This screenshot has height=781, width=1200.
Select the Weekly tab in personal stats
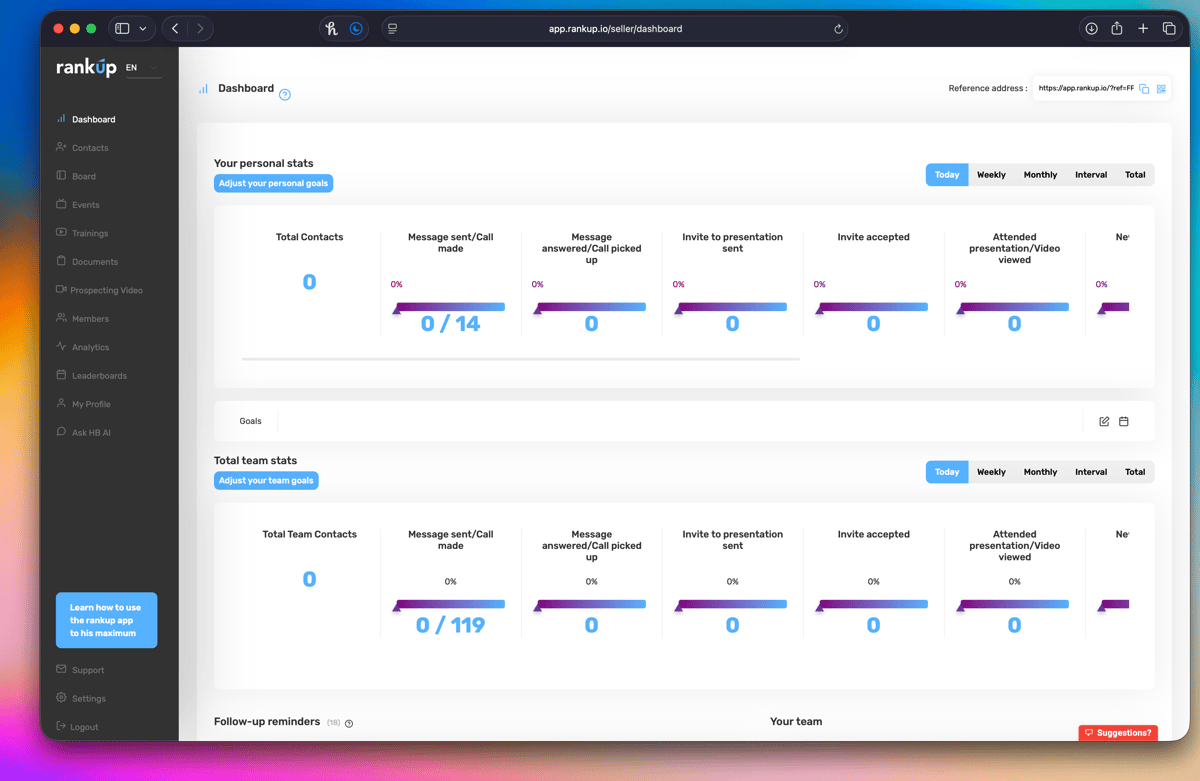tap(991, 175)
